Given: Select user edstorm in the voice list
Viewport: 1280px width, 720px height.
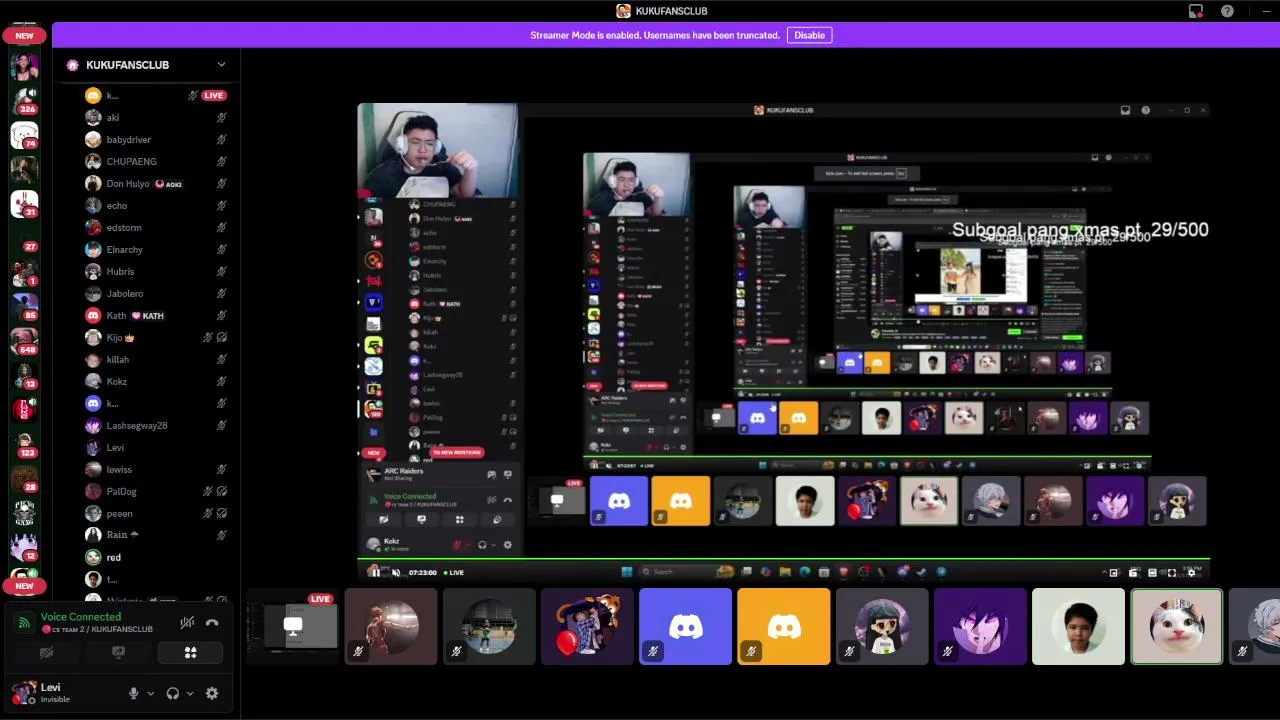Looking at the screenshot, I should click(x=156, y=227).
